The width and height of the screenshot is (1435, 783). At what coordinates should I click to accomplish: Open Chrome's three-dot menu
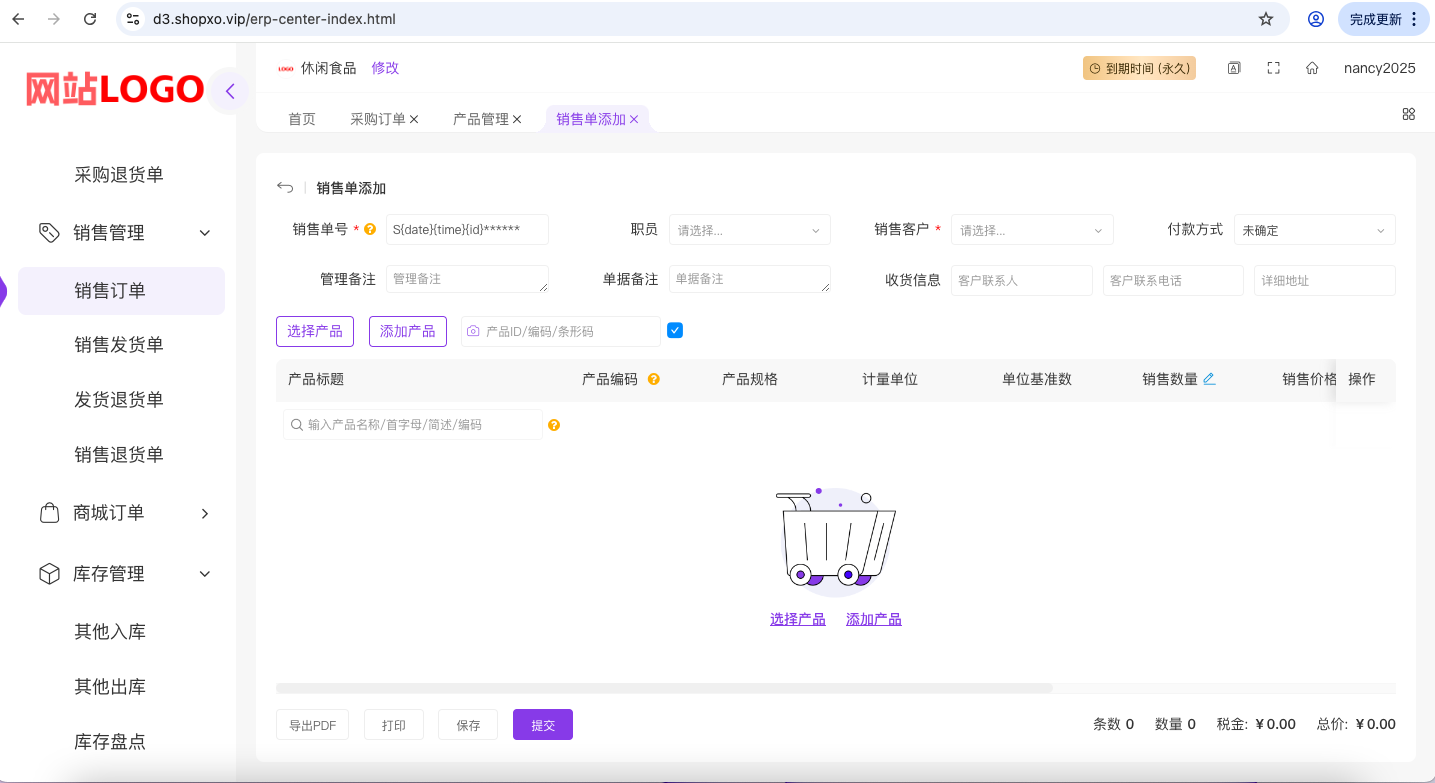(1414, 19)
